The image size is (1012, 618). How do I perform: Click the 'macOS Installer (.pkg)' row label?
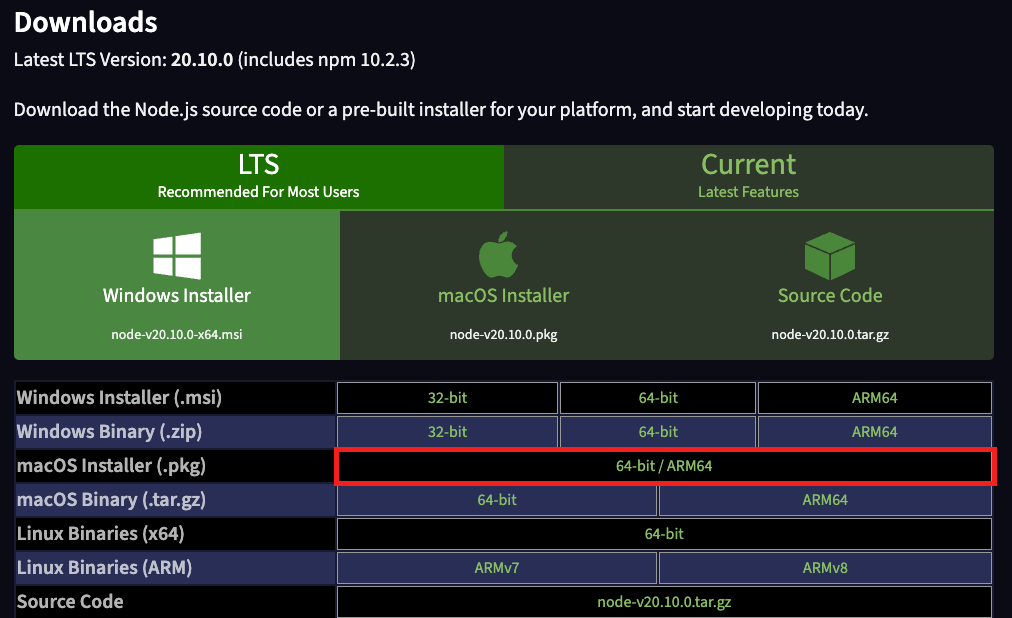111,466
